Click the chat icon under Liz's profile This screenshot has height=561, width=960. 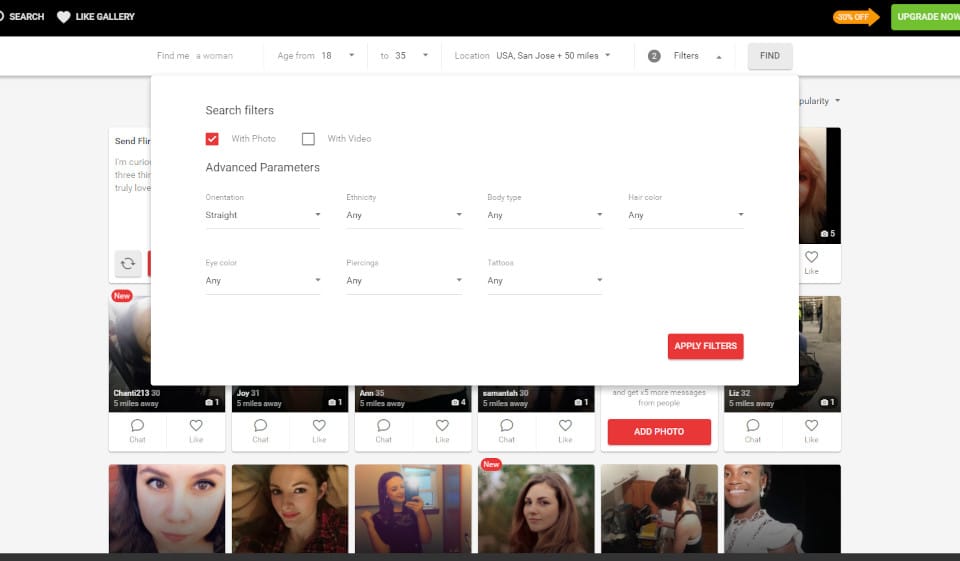point(752,425)
